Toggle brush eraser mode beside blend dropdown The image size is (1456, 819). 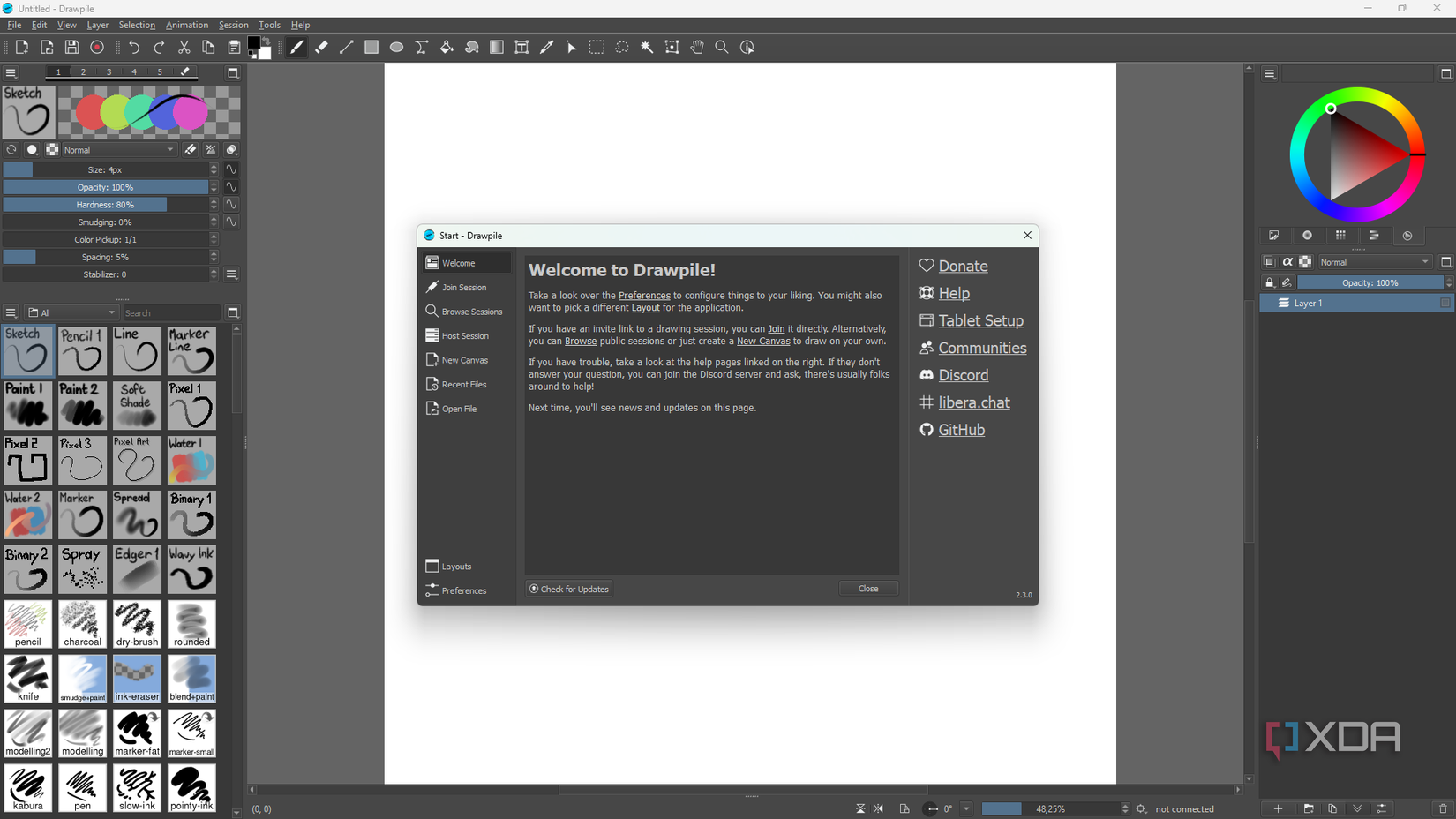click(191, 150)
